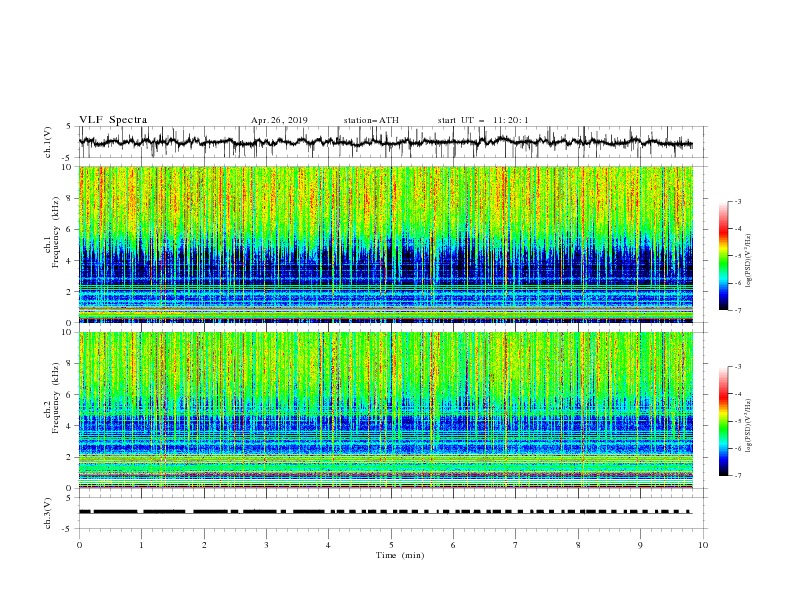This screenshot has height=612, width=792.
Task: Click the log(PSD) label beside ch.1 colorbar
Action: click(x=749, y=261)
